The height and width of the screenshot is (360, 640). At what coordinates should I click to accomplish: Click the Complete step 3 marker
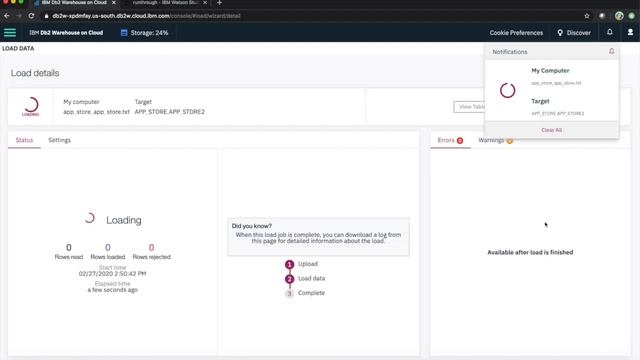point(289,293)
